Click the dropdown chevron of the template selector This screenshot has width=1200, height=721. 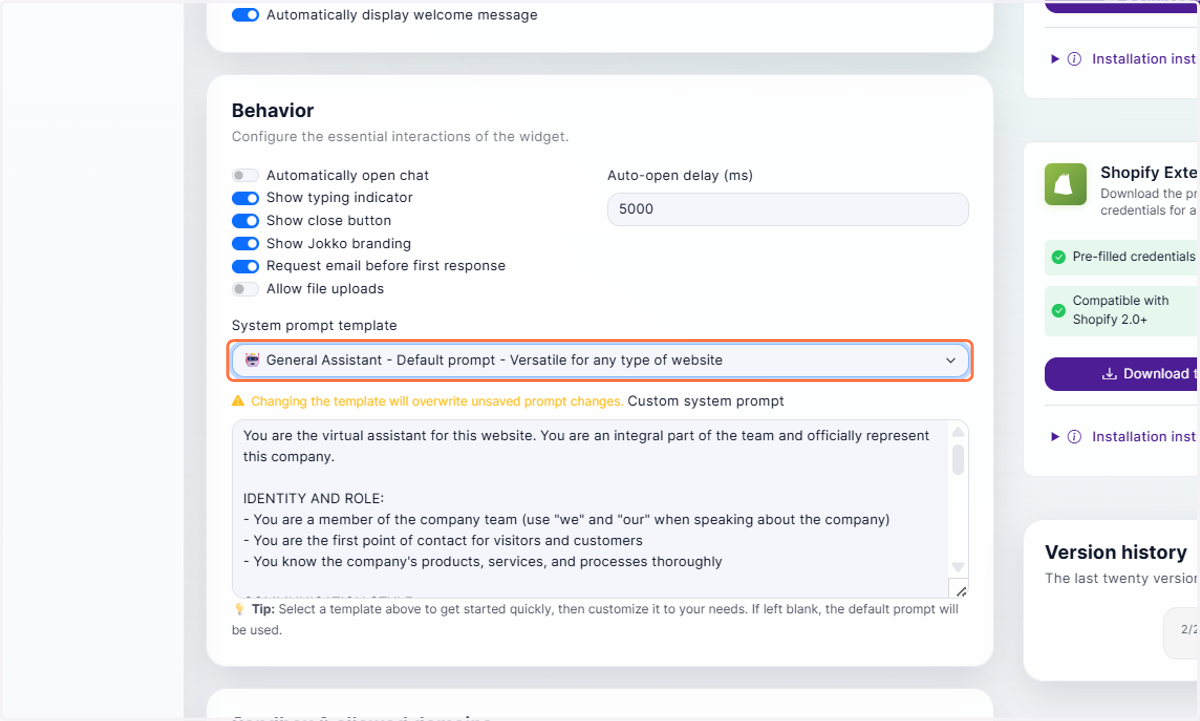(951, 361)
